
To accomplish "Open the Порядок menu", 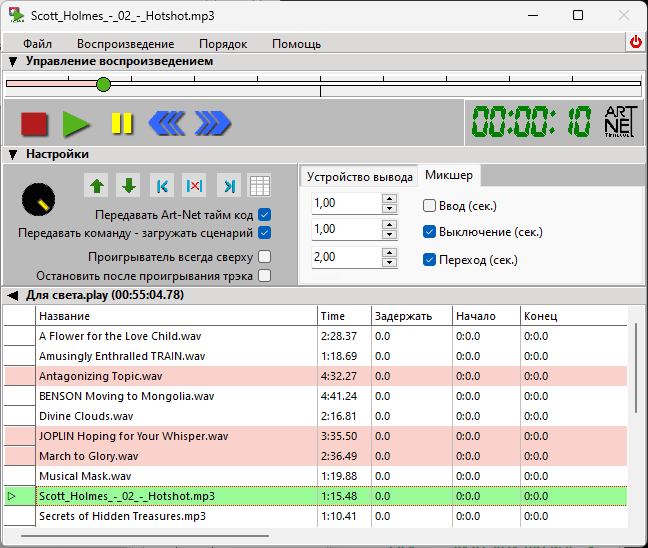I will click(x=223, y=44).
